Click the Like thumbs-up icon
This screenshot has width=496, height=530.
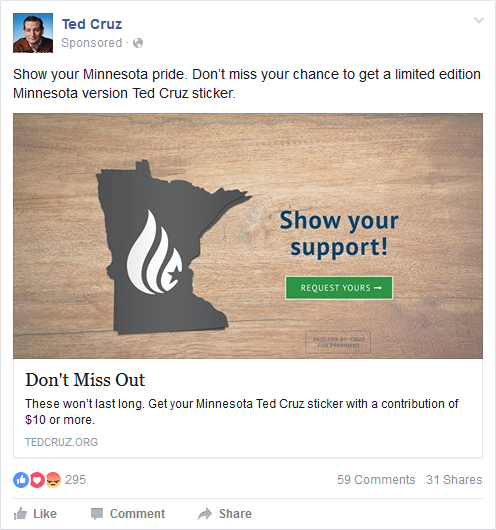click(20, 514)
